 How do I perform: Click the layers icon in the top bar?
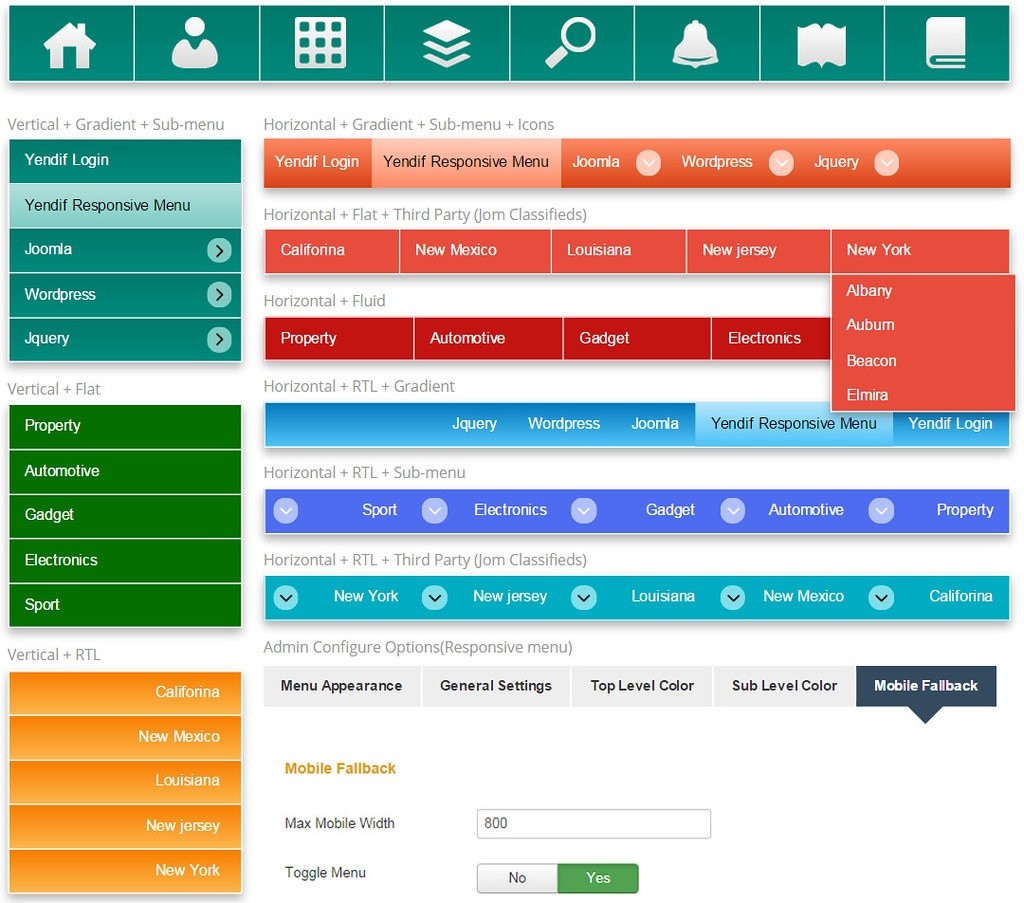pyautogui.click(x=446, y=43)
